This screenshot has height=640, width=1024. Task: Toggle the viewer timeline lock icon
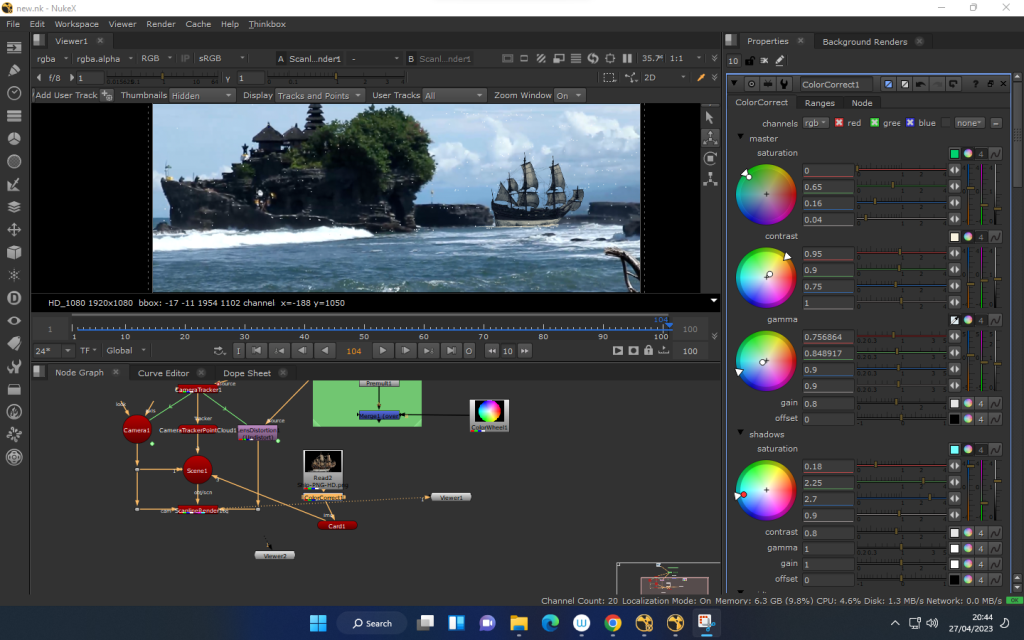click(x=648, y=351)
